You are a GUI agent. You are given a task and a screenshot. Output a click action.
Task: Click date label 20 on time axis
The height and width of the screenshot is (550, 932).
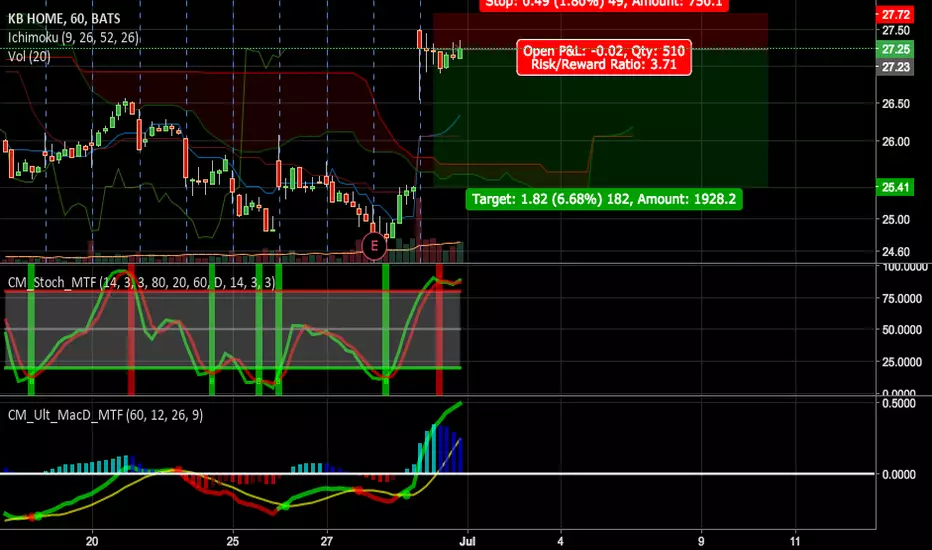tap(92, 541)
